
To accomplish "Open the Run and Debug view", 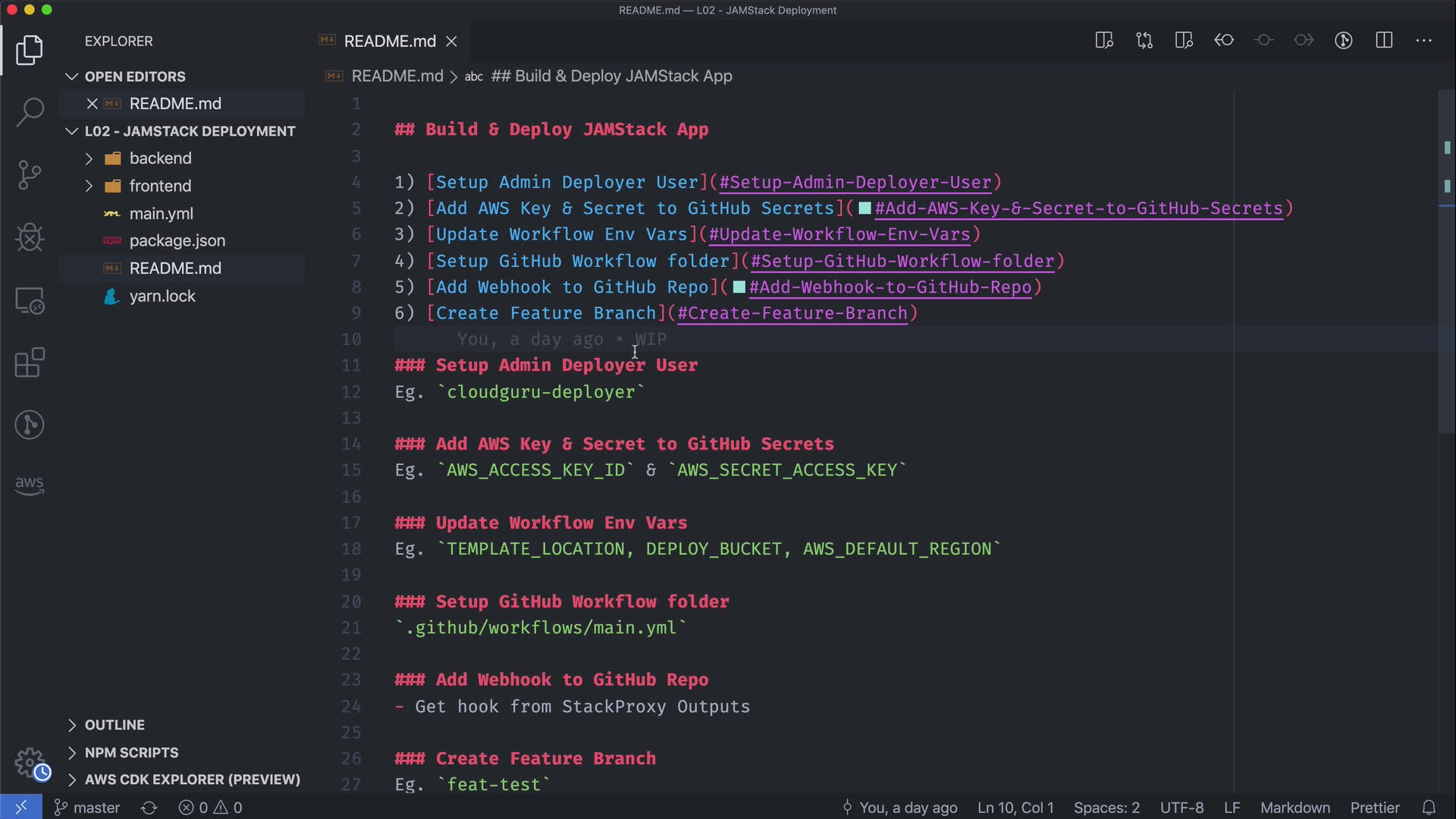I will point(30,237).
